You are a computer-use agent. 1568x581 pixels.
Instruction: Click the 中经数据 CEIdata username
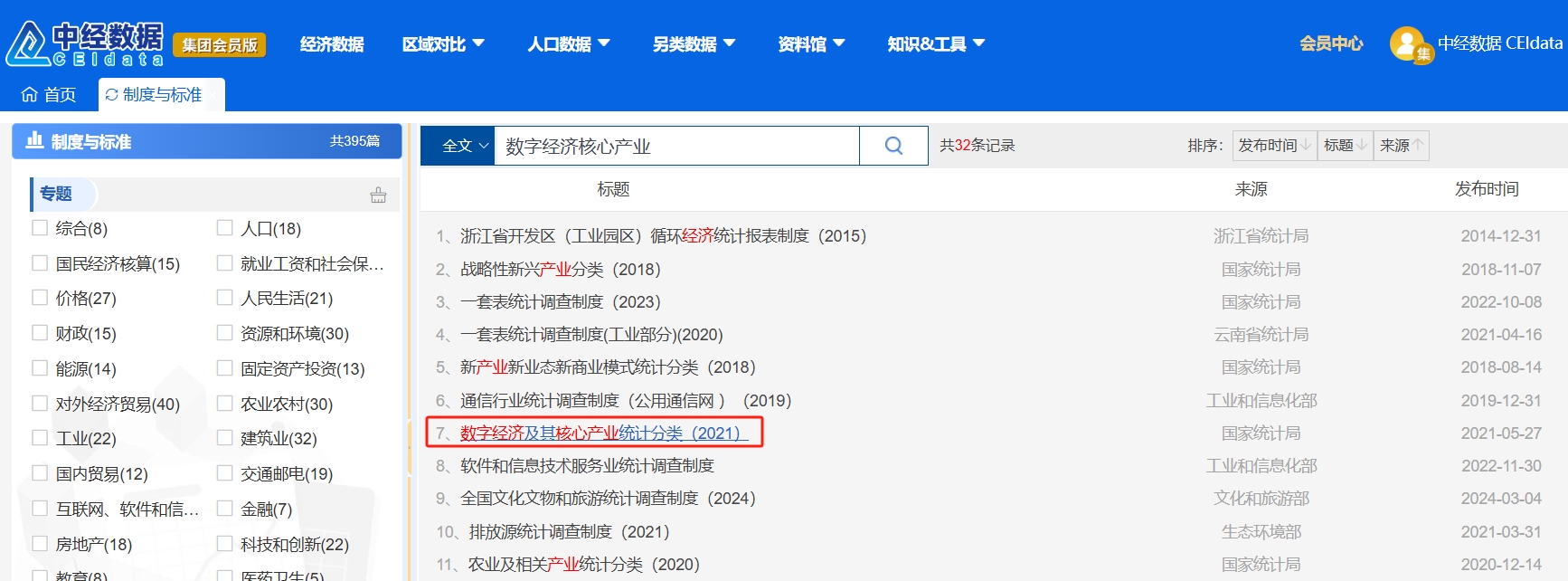click(1500, 43)
